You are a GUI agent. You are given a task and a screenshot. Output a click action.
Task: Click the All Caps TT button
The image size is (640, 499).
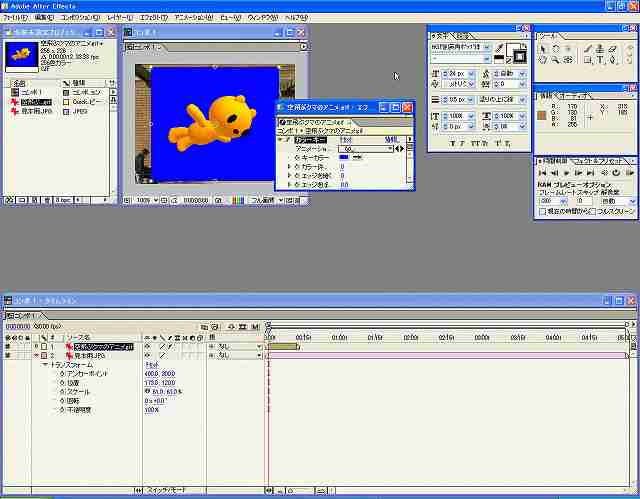pos(476,144)
